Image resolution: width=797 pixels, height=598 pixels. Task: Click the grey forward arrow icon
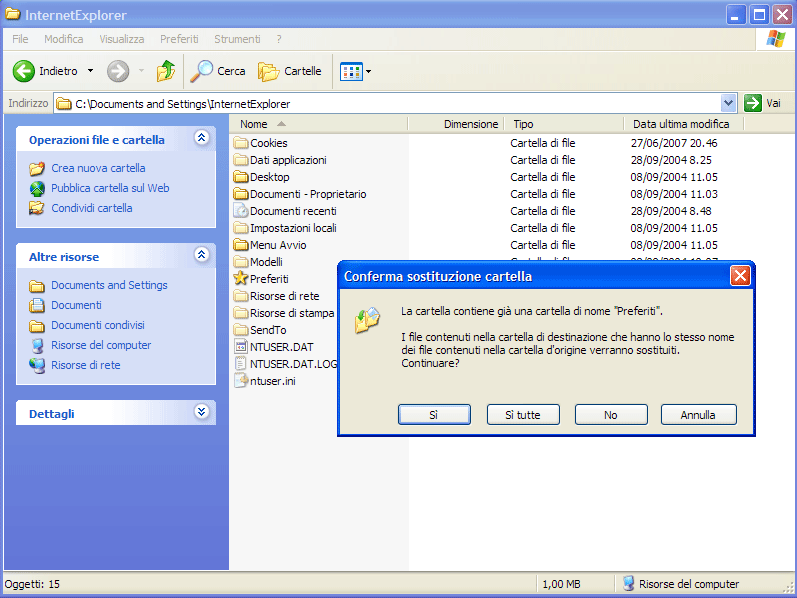(118, 71)
